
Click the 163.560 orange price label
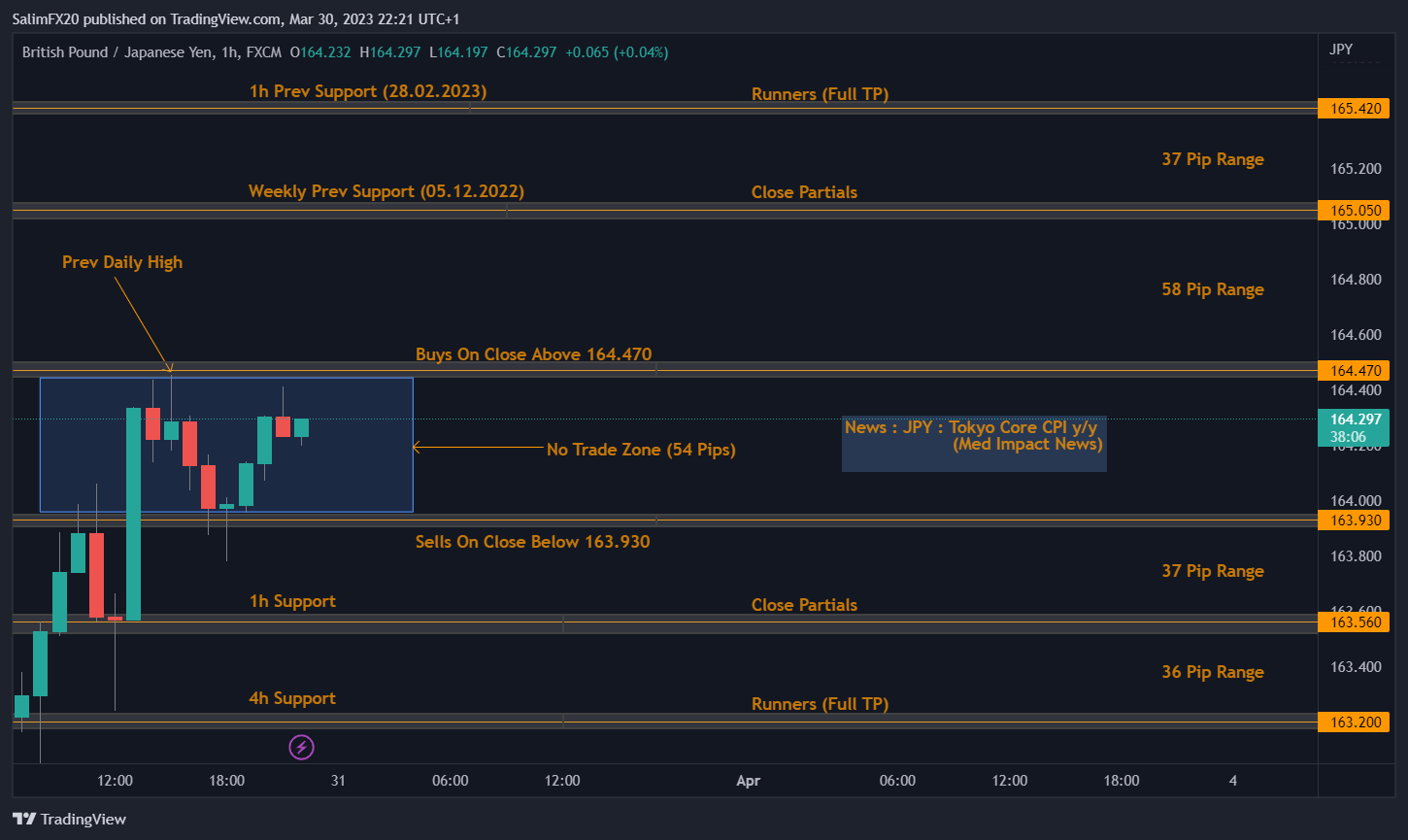tap(1353, 622)
